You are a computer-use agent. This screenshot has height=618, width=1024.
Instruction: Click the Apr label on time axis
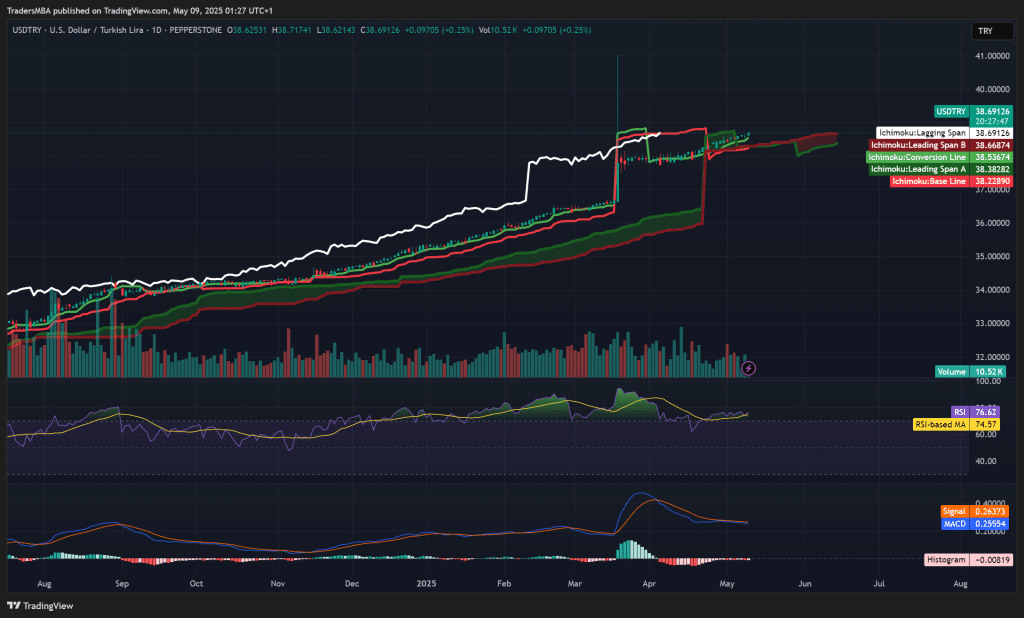click(x=650, y=582)
